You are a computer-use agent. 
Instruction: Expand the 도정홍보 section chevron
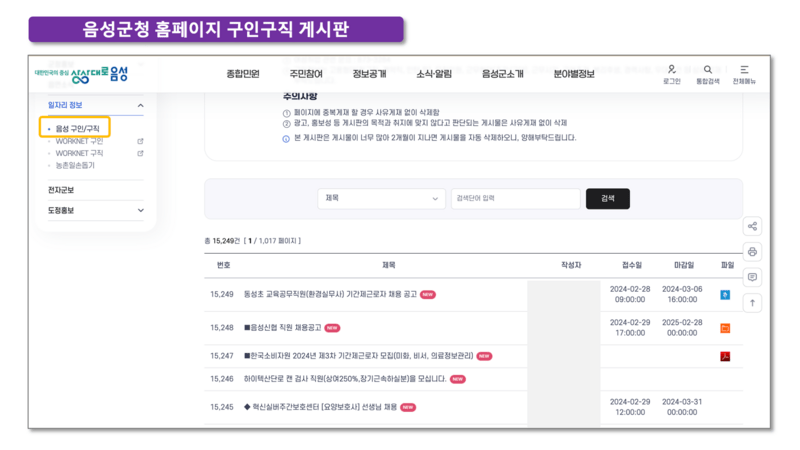tap(140, 210)
